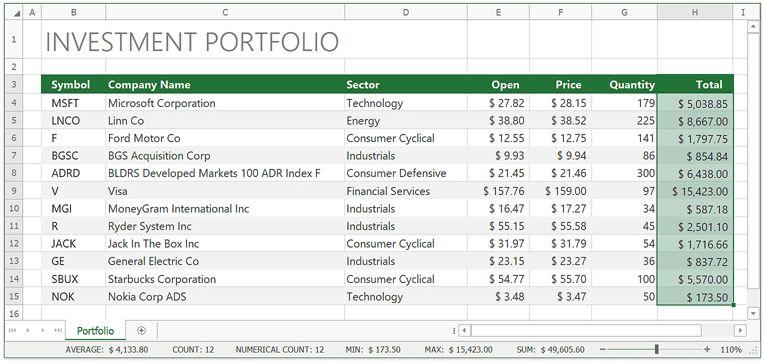The image size is (765, 363).
Task: Select column G header
Action: (624, 13)
